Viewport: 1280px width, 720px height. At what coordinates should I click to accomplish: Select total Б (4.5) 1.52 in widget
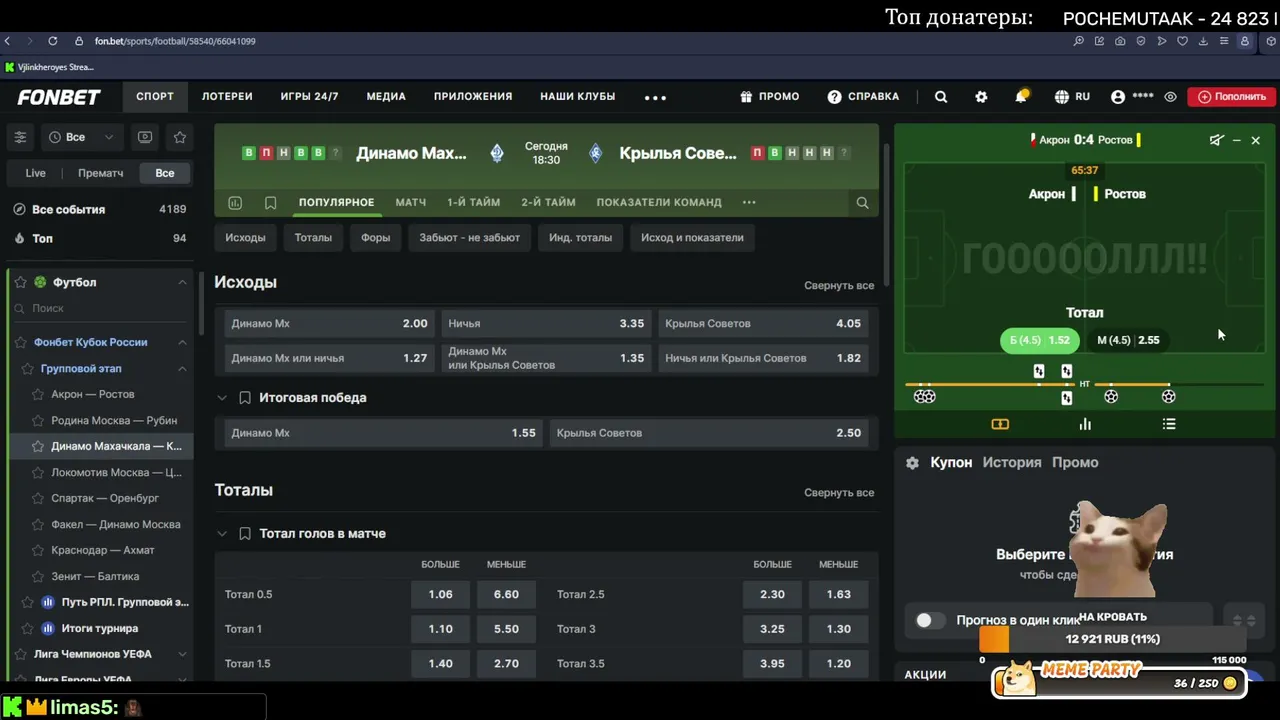tap(1040, 340)
